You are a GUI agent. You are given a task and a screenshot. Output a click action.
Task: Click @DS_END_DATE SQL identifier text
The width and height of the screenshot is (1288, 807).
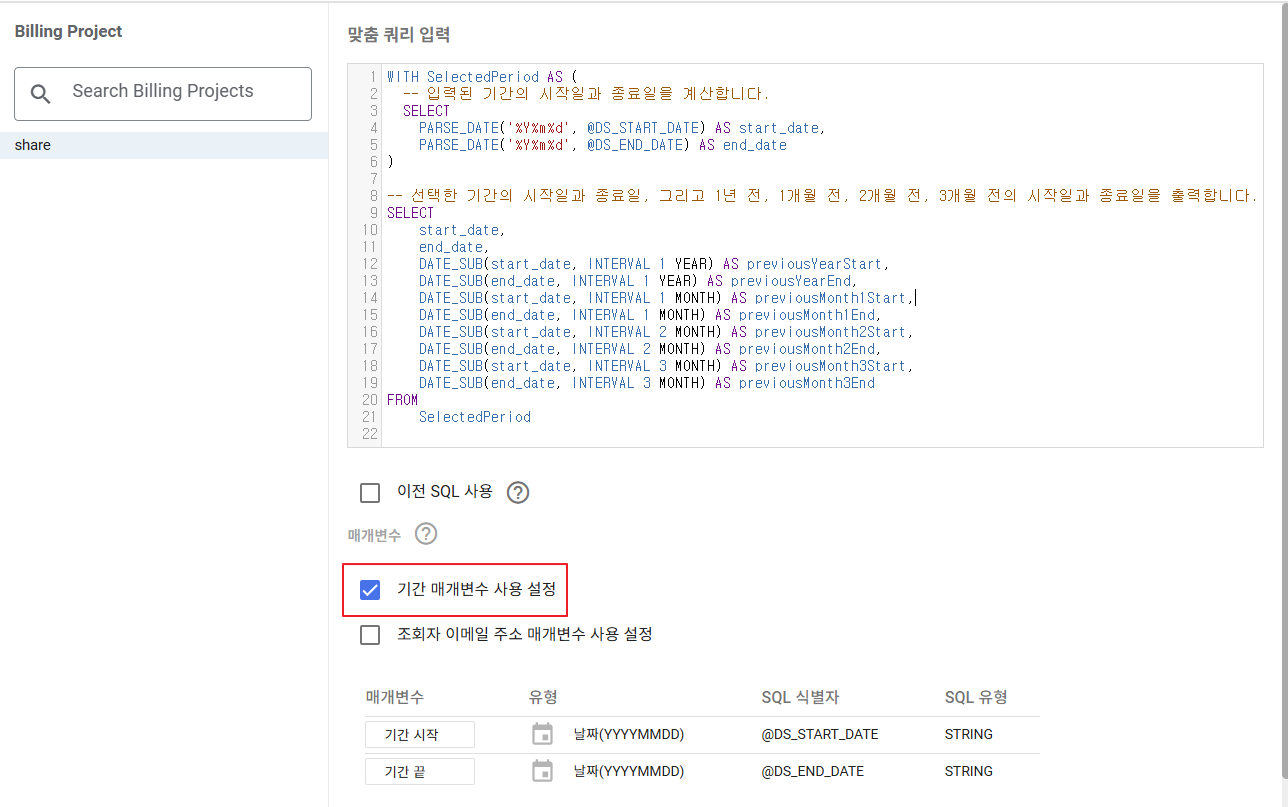[x=813, y=771]
